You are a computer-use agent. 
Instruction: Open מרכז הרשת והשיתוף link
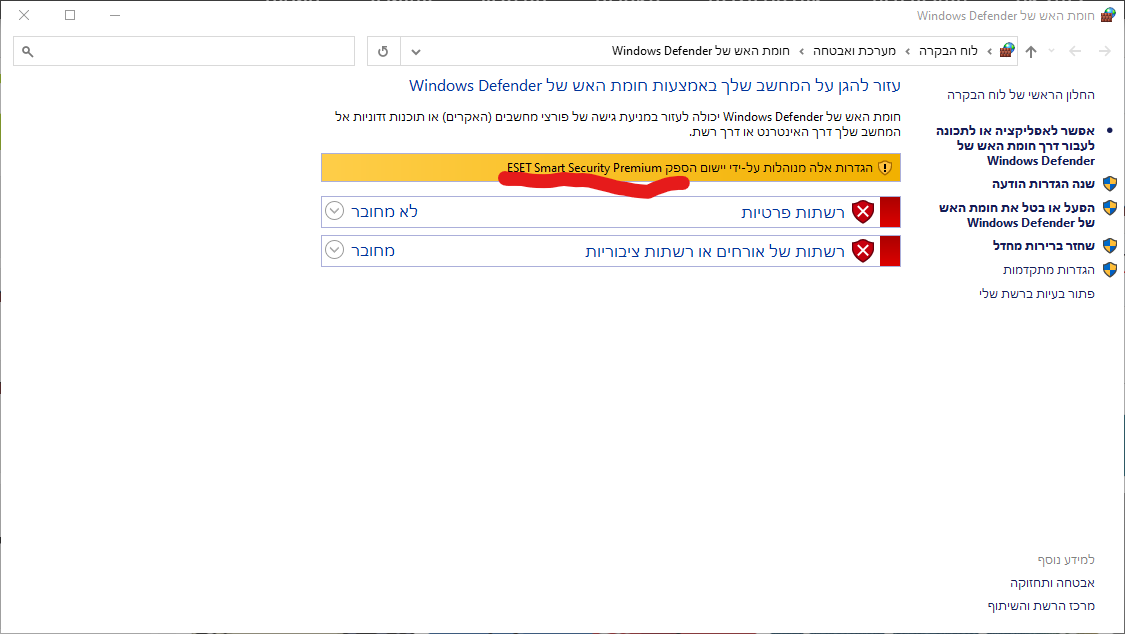1041,606
